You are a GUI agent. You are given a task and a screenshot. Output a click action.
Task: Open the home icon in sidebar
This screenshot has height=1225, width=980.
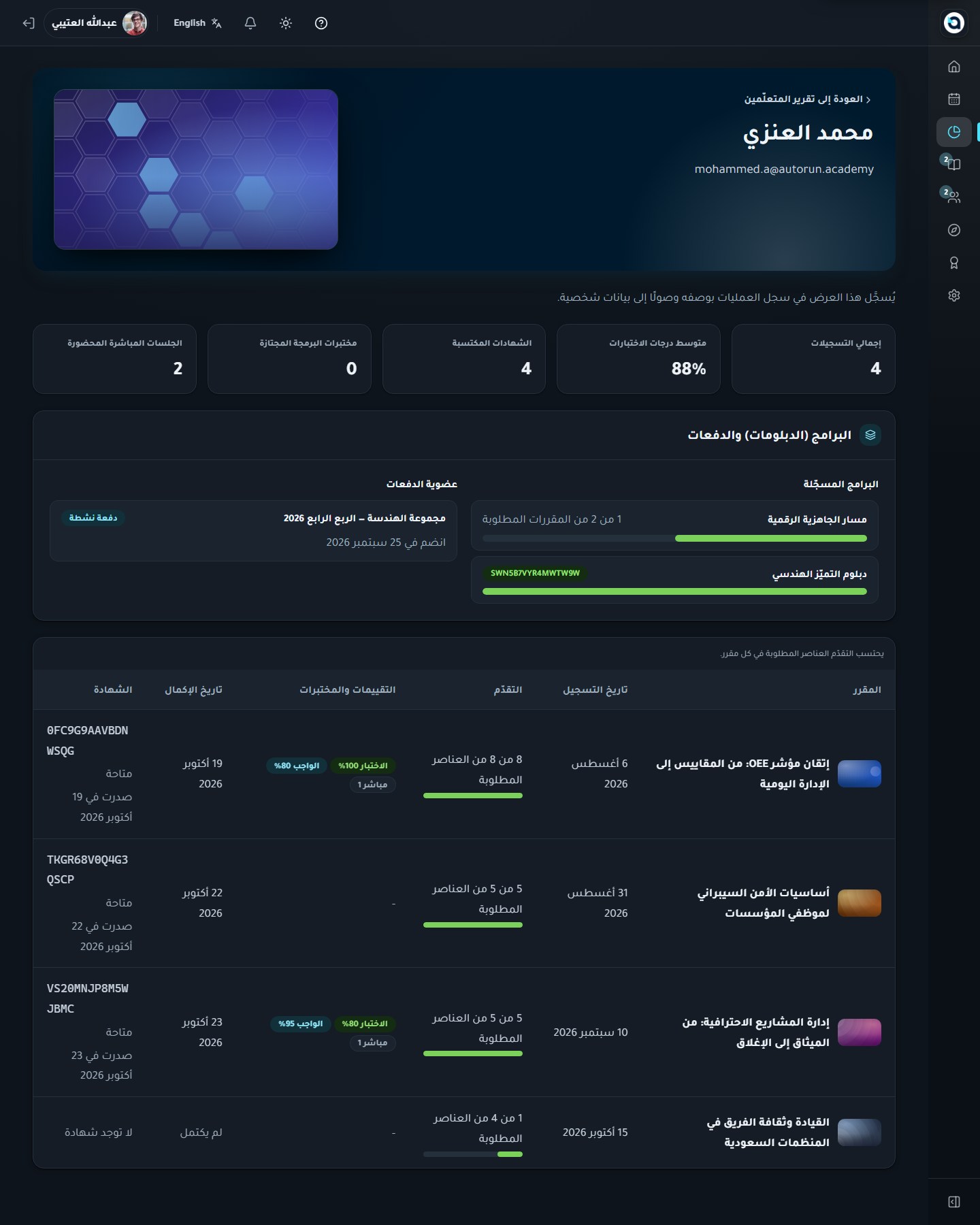coord(954,67)
